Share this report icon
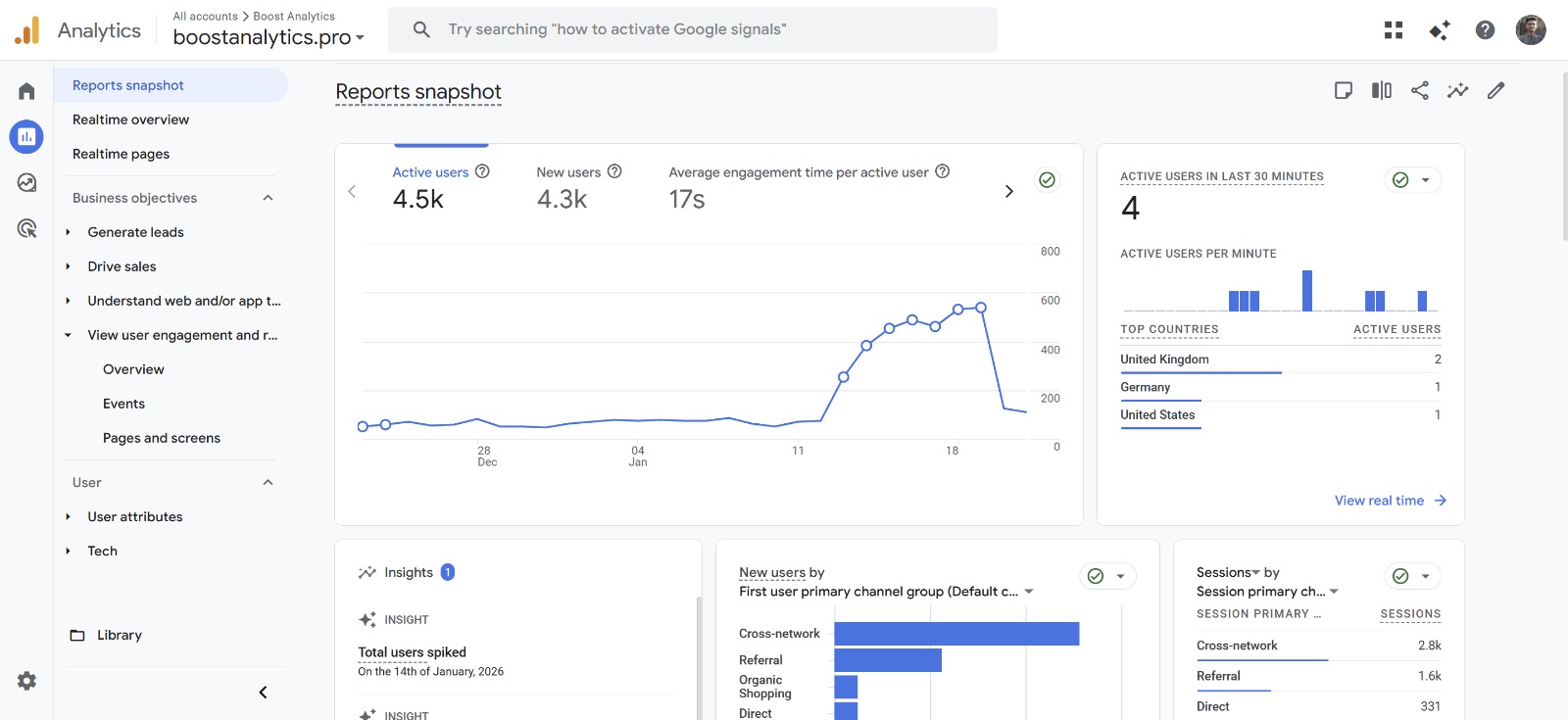 point(1419,91)
